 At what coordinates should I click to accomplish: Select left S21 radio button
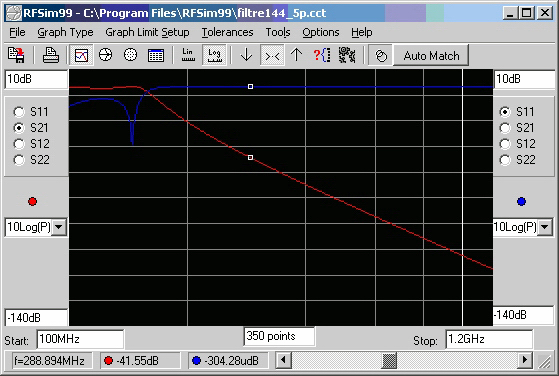[19, 128]
